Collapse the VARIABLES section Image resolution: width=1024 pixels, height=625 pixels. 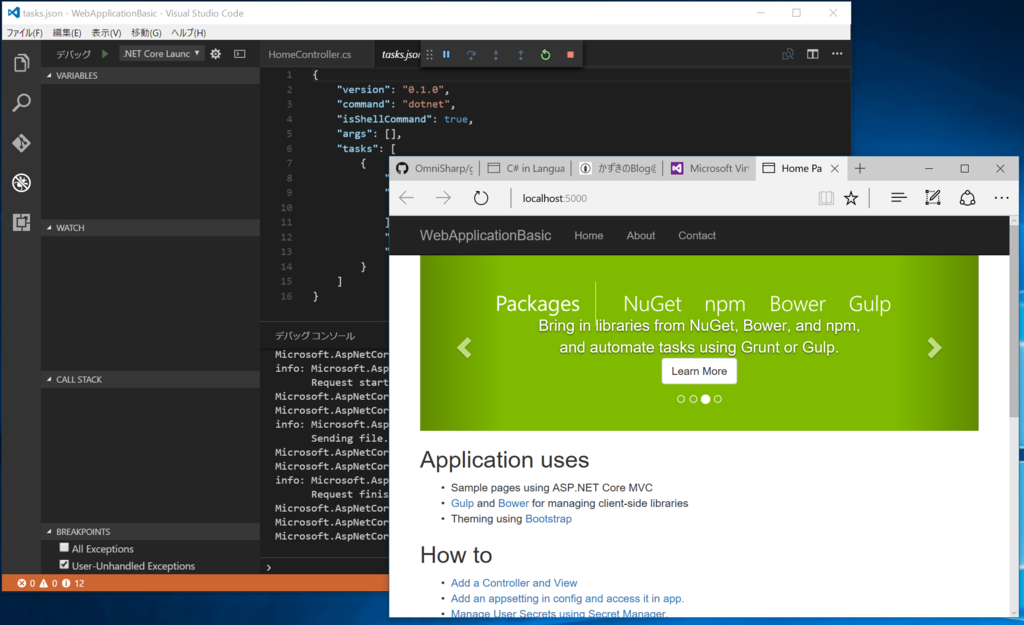[150, 76]
